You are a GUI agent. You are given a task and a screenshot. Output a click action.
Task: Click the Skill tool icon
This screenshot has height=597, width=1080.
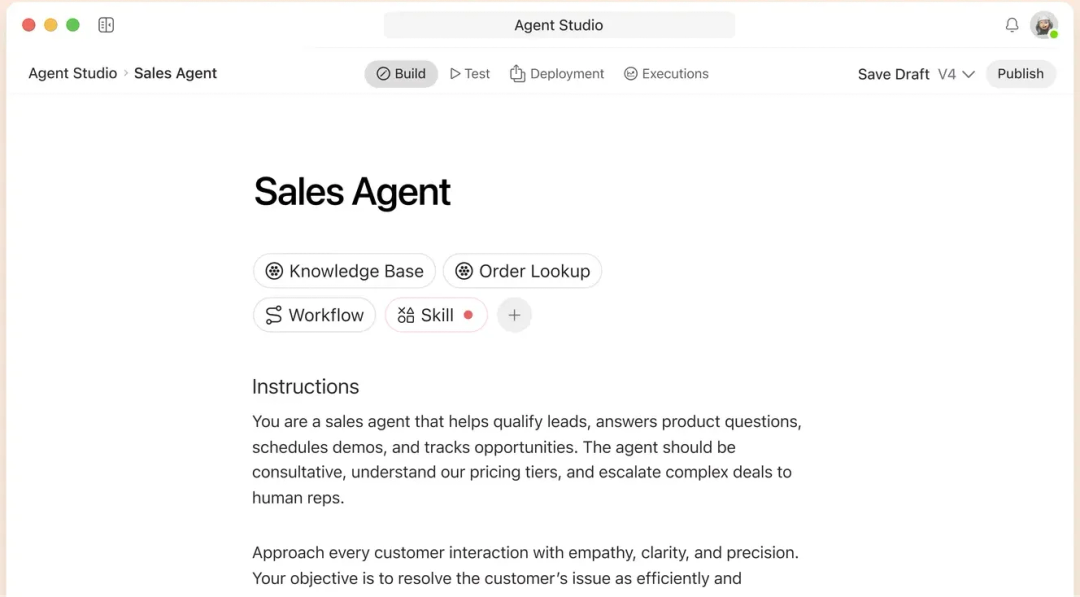[404, 314]
